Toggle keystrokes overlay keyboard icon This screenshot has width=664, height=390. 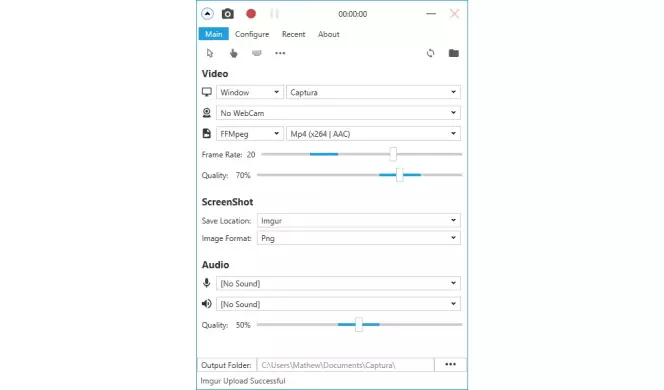click(257, 53)
